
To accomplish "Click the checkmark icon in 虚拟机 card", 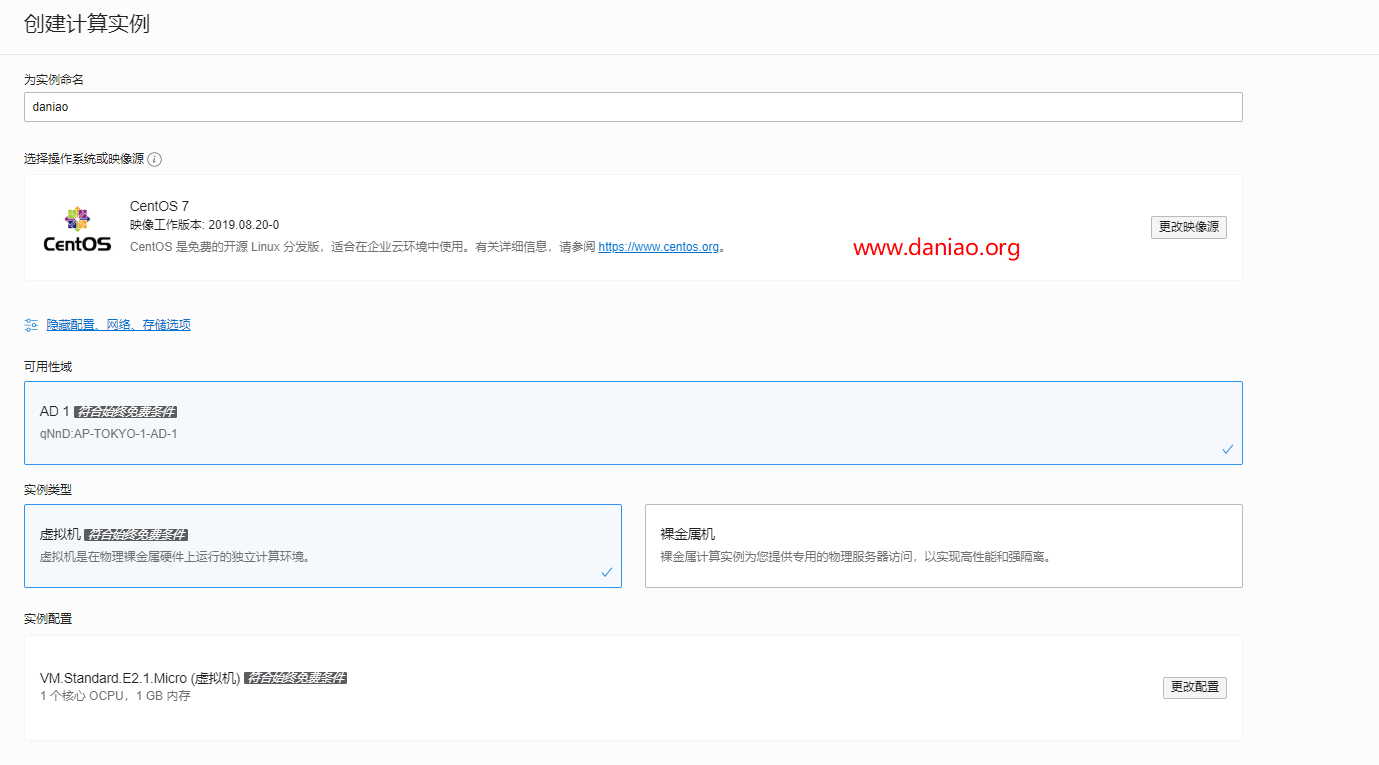I will tap(606, 573).
